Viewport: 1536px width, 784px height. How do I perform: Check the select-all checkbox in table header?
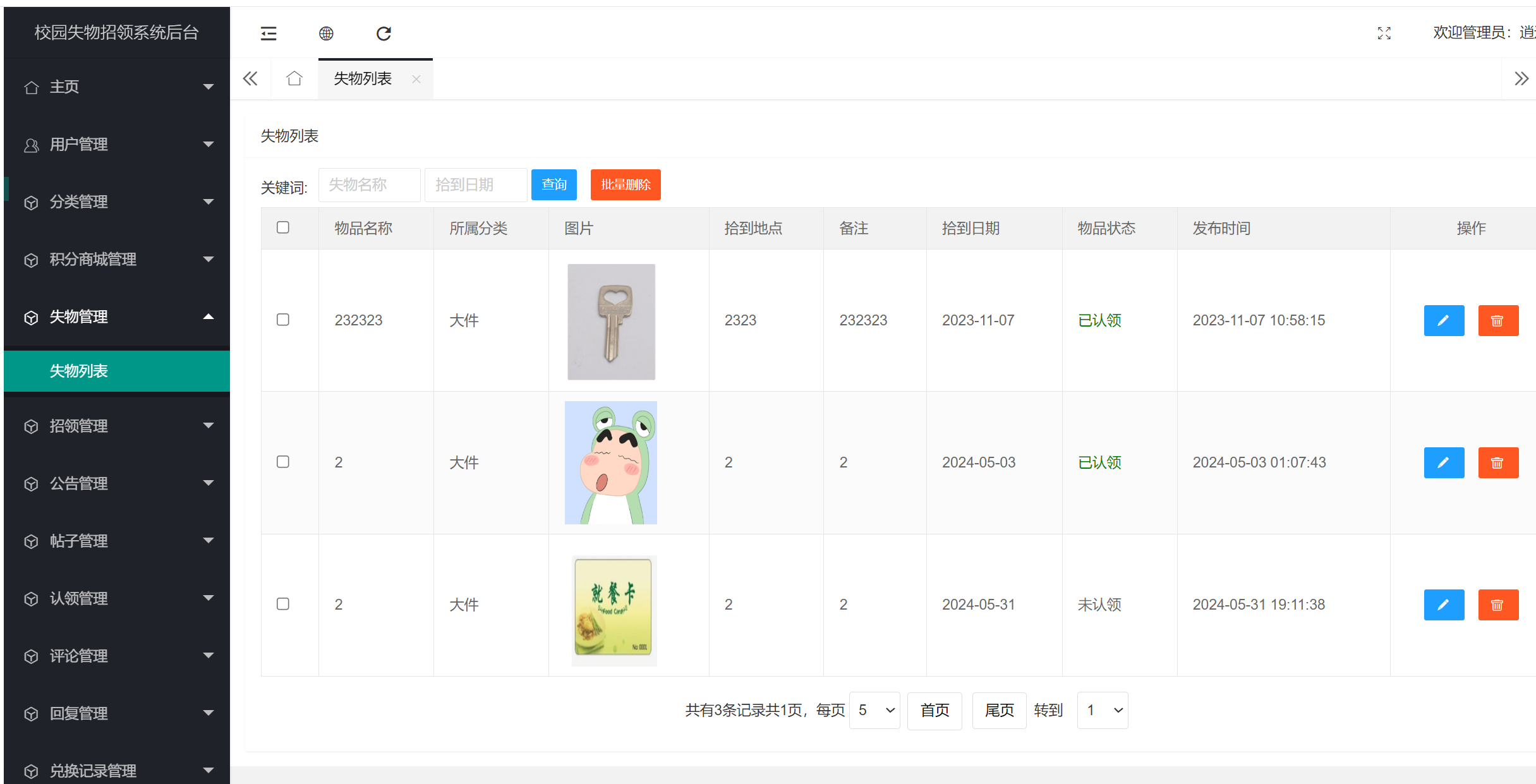pyautogui.click(x=282, y=227)
